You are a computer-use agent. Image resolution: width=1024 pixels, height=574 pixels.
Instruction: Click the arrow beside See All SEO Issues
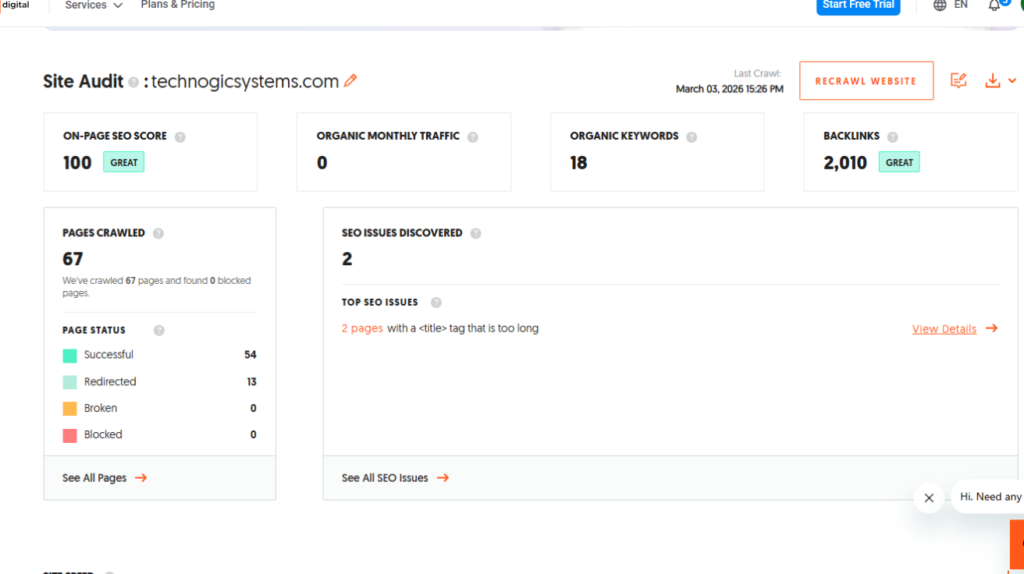pyautogui.click(x=443, y=478)
